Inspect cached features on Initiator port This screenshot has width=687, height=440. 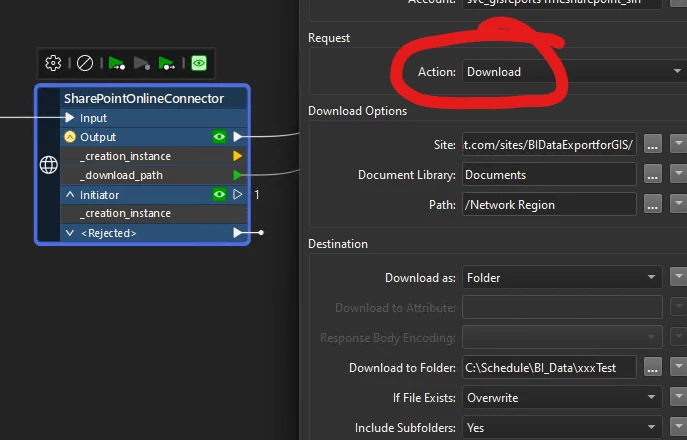click(219, 194)
